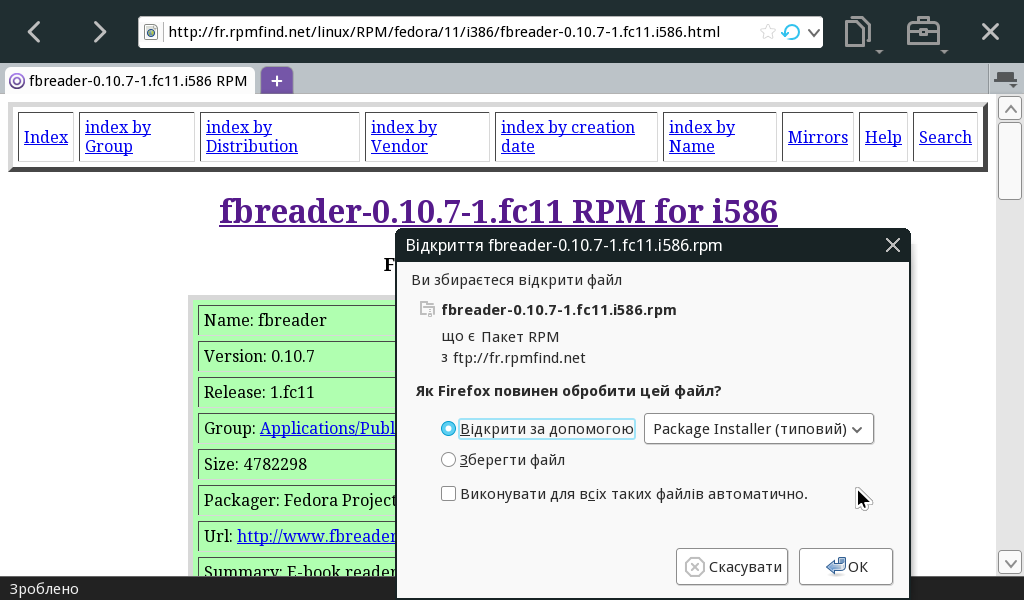Select the 'Зберегти файл' radio button
This screenshot has height=600, width=1024.
click(448, 460)
